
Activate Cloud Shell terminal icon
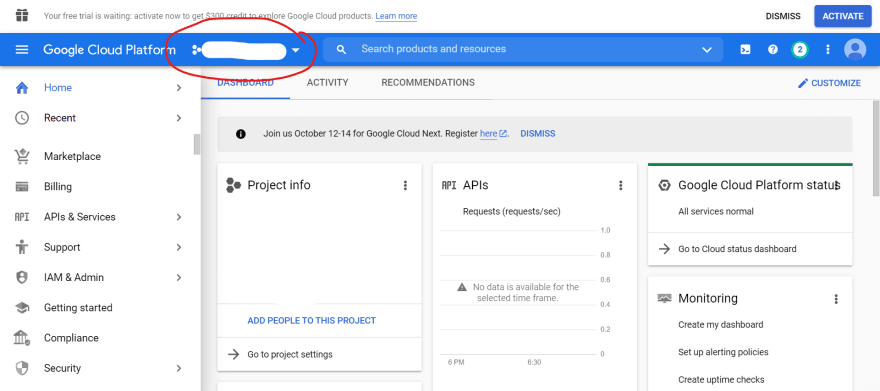coord(745,49)
